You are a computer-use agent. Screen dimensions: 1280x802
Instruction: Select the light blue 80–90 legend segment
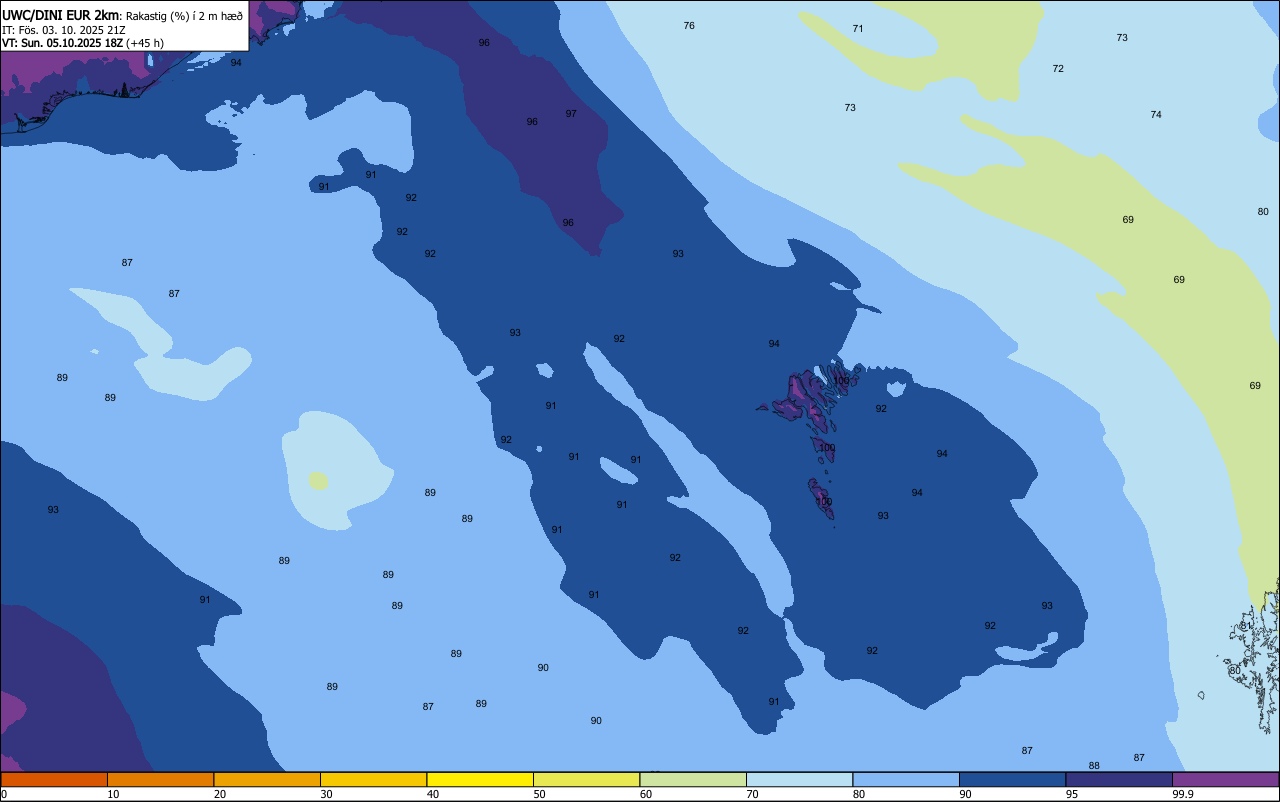click(906, 779)
